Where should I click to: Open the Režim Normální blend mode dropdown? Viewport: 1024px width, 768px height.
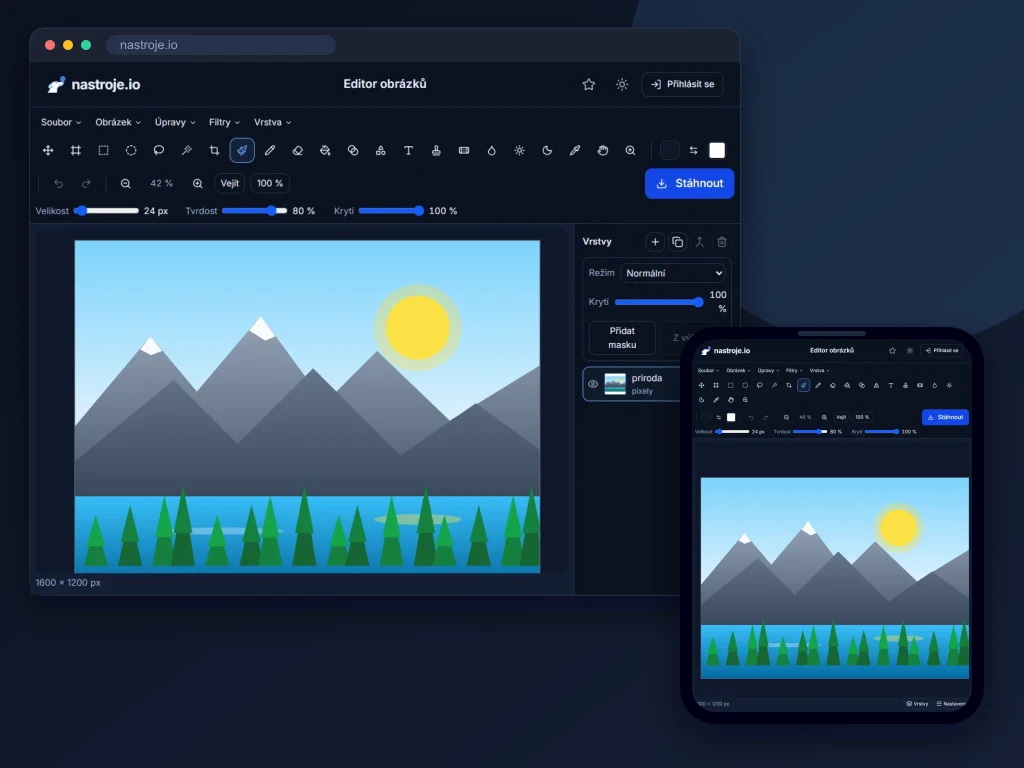(x=674, y=273)
